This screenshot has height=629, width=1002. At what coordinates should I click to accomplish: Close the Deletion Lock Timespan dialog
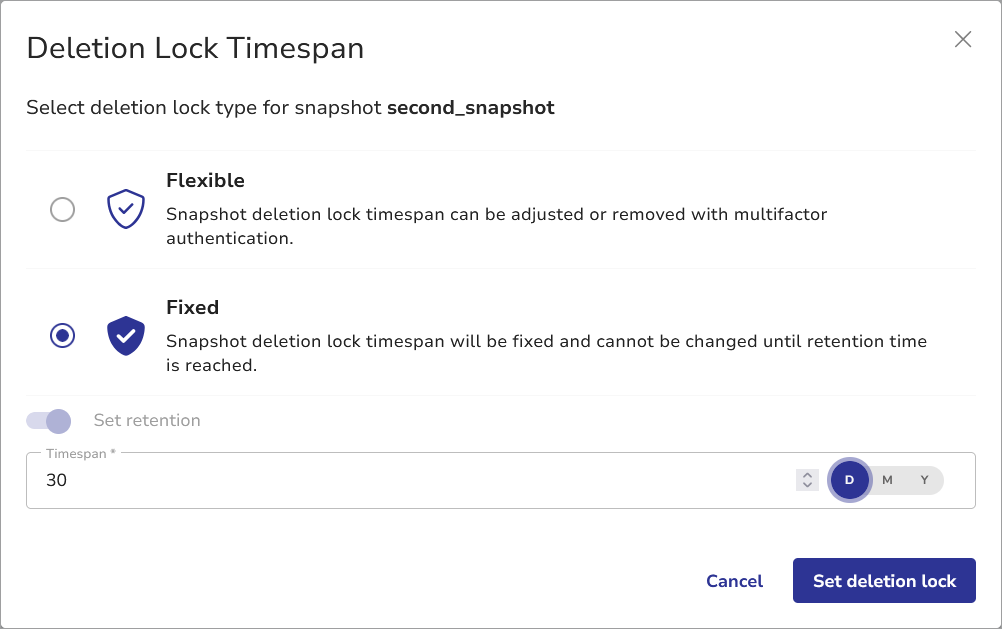pyautogui.click(x=963, y=39)
